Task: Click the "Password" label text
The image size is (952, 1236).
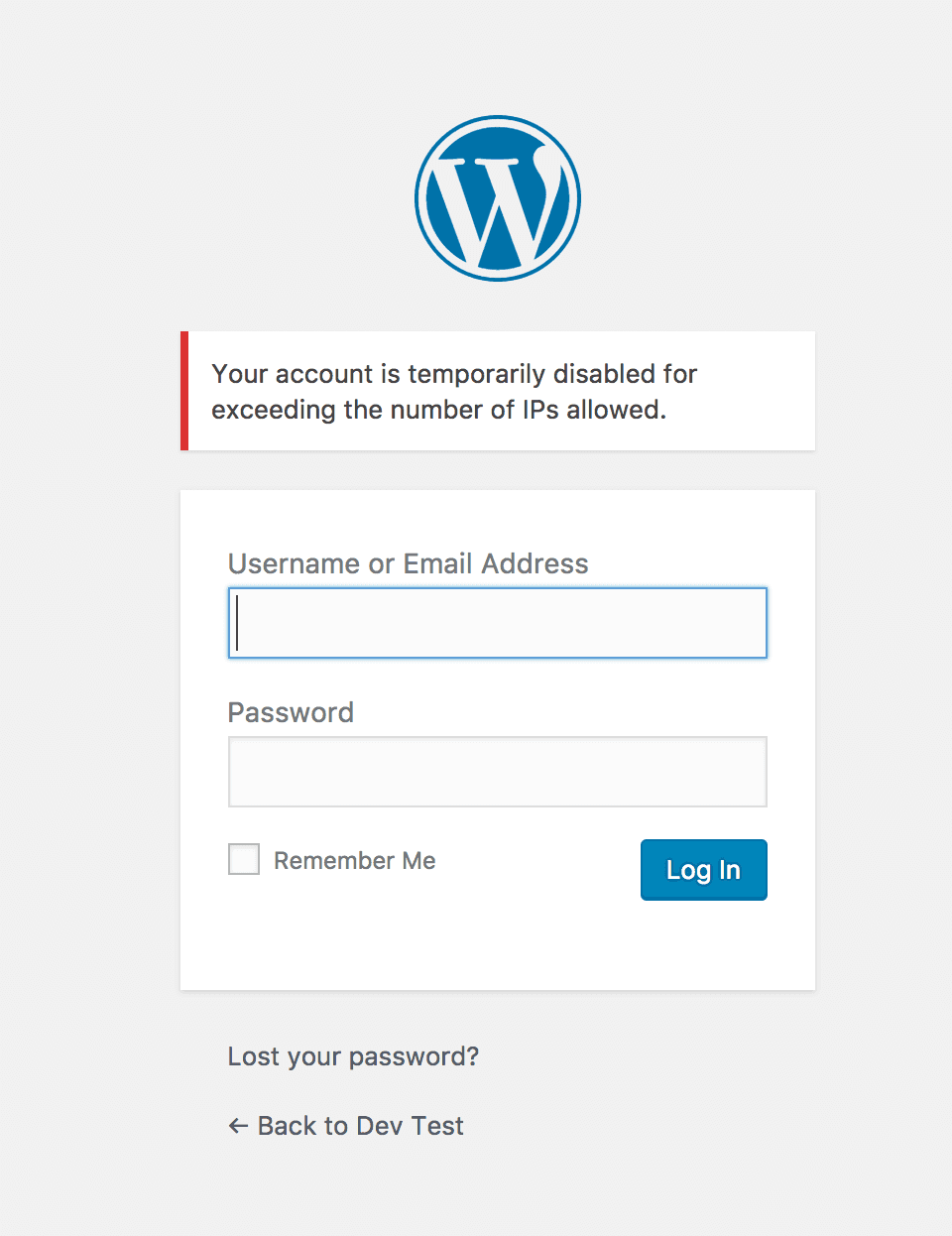Action: pos(291,712)
